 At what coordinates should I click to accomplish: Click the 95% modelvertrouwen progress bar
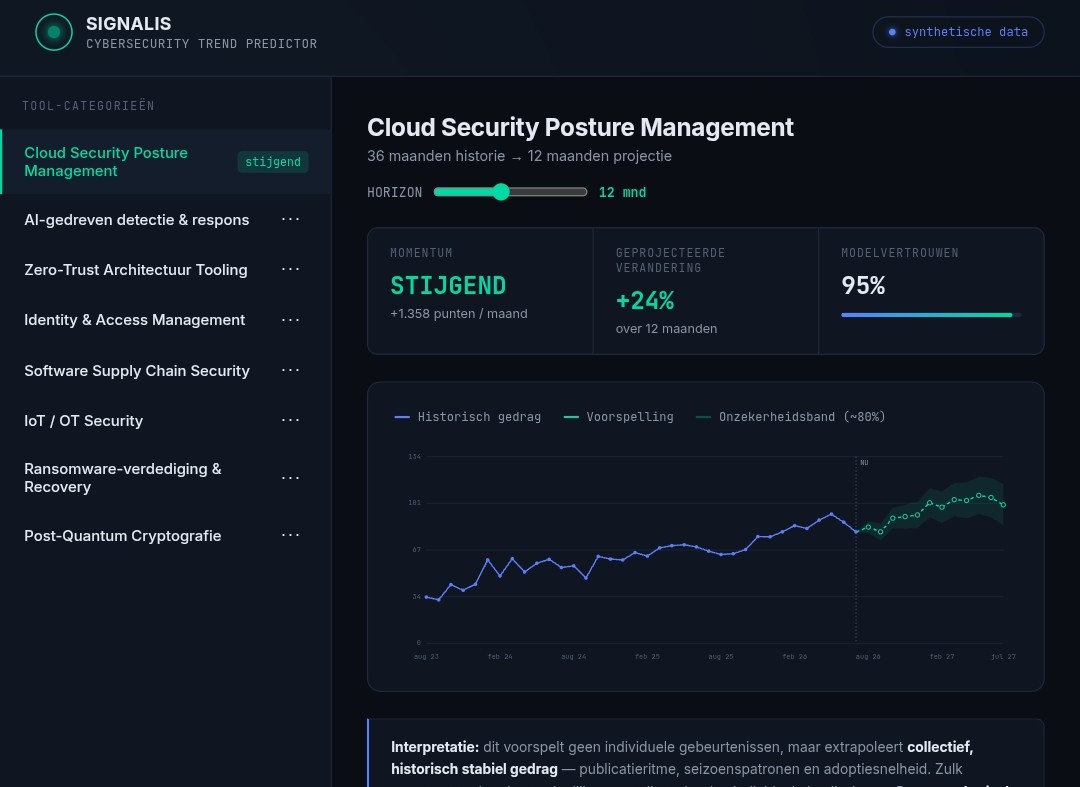coord(931,315)
